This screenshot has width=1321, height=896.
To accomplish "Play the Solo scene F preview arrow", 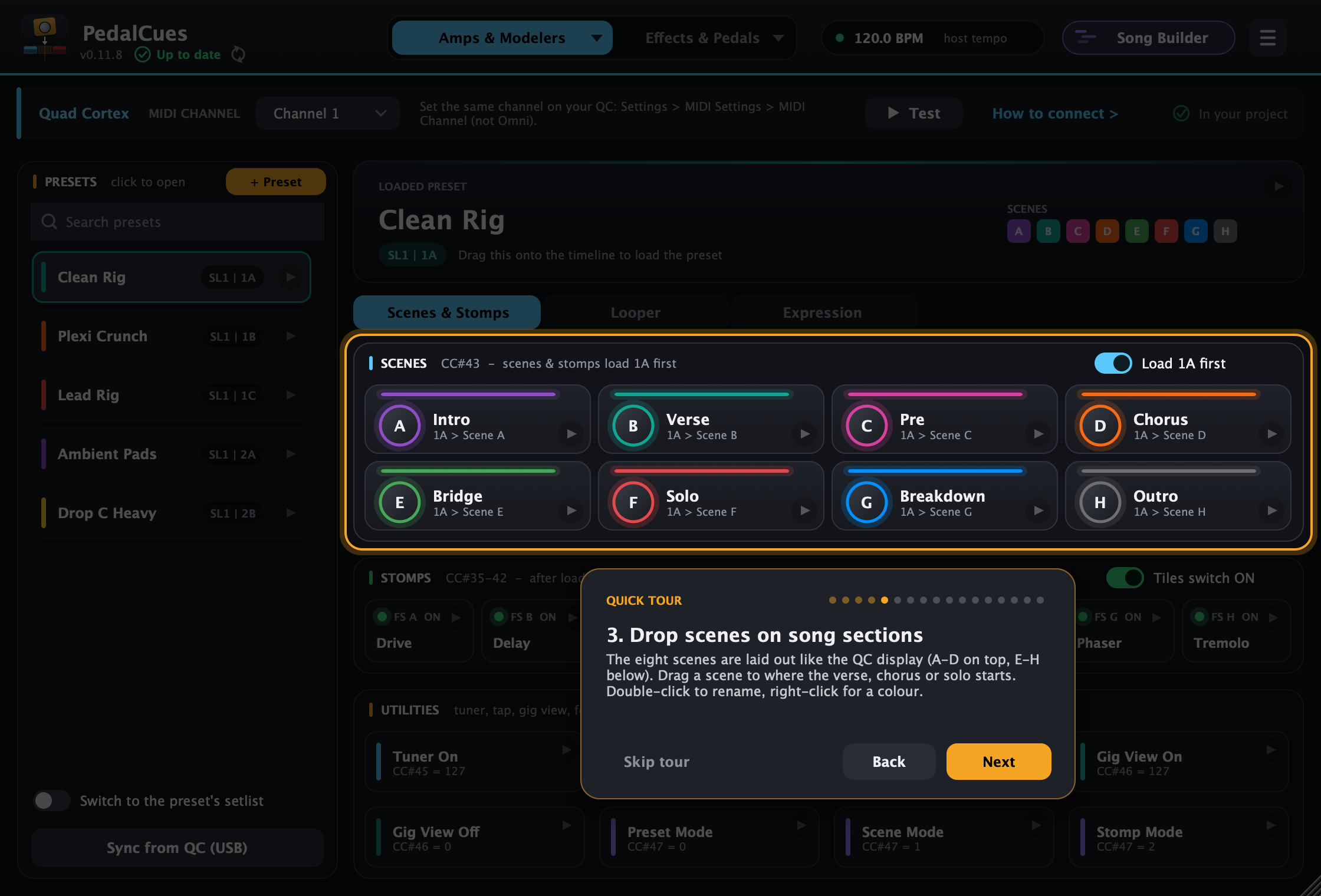I will (x=804, y=510).
